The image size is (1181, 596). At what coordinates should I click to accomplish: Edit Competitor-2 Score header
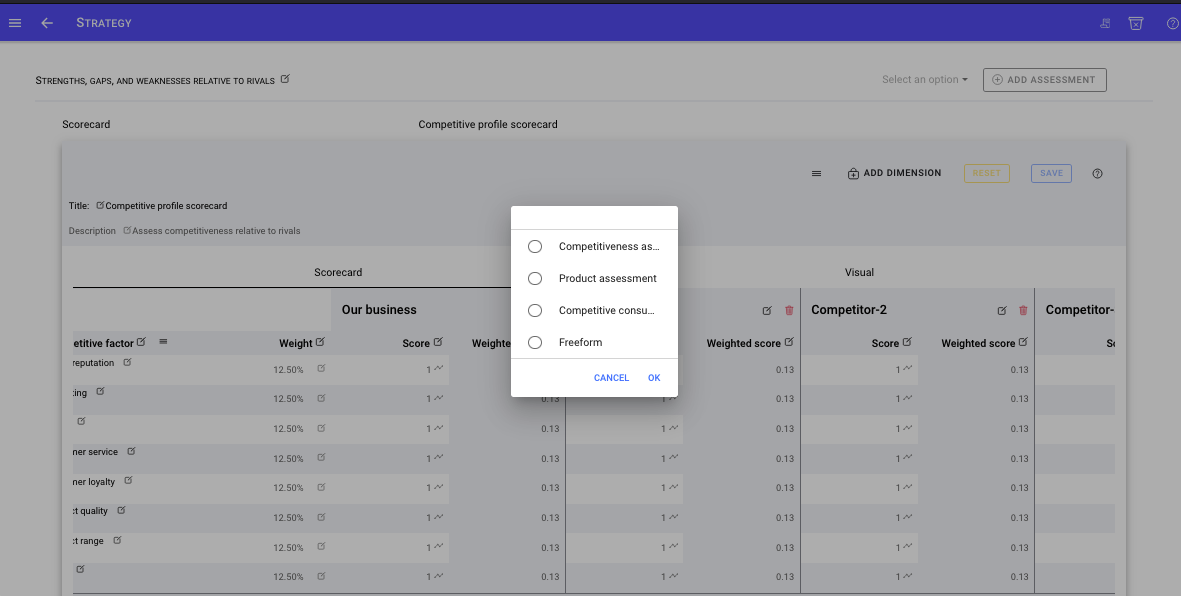tap(907, 342)
